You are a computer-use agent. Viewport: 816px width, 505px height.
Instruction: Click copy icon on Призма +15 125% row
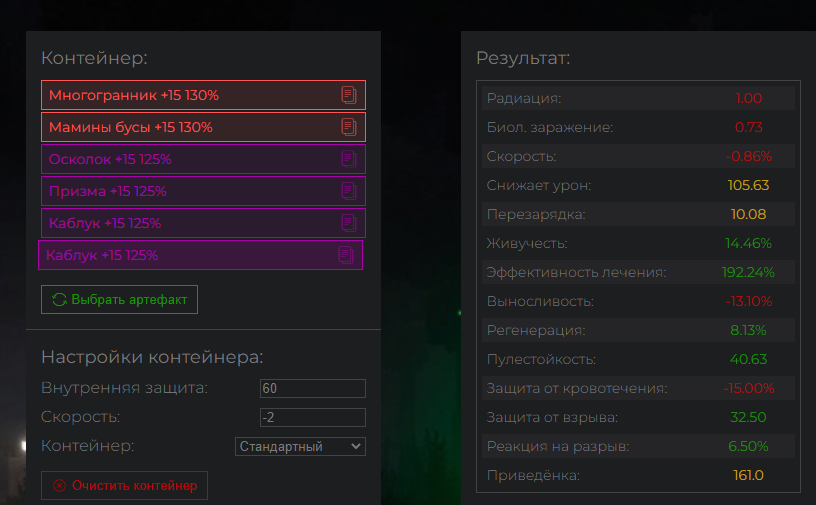tap(349, 191)
